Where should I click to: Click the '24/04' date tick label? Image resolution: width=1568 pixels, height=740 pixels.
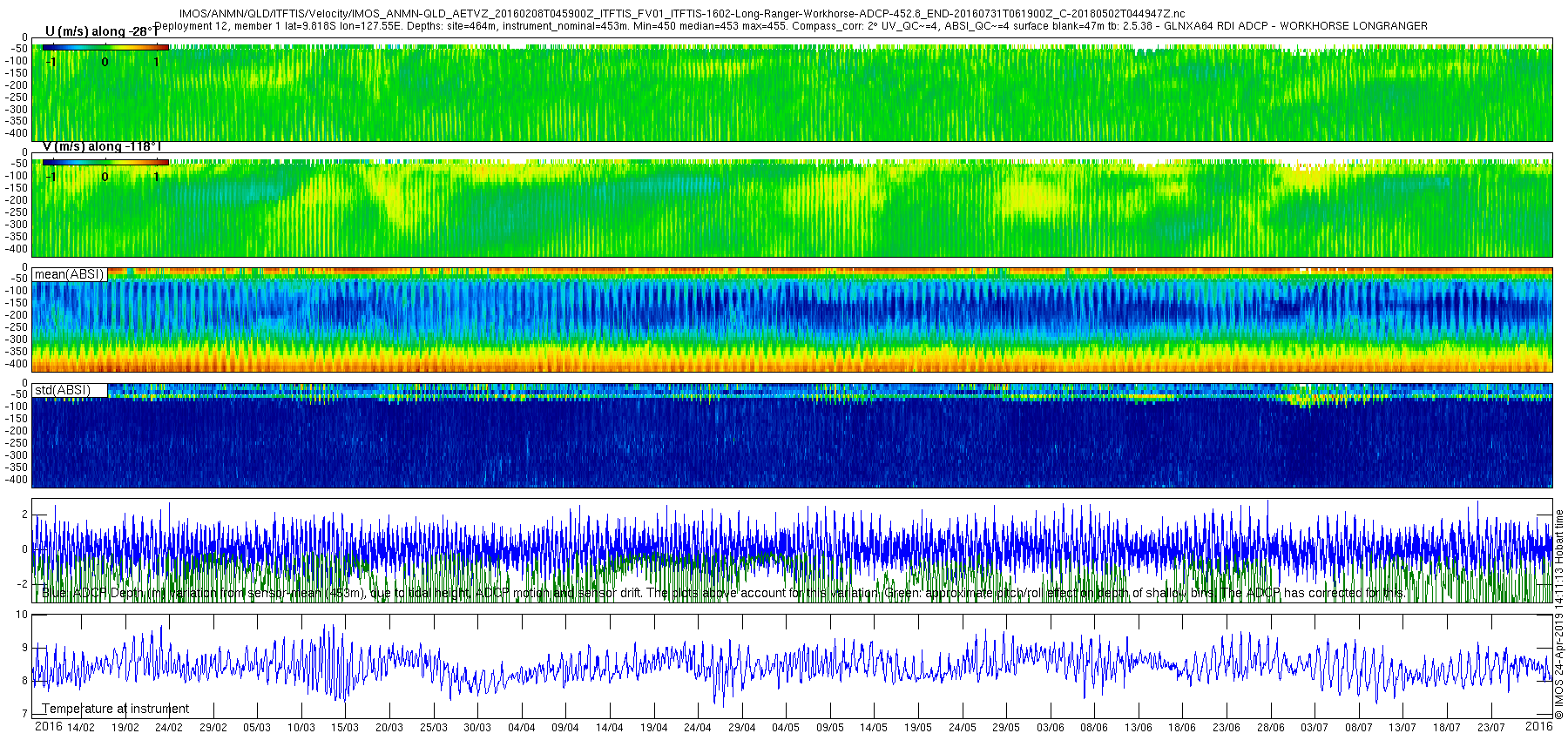tap(698, 728)
